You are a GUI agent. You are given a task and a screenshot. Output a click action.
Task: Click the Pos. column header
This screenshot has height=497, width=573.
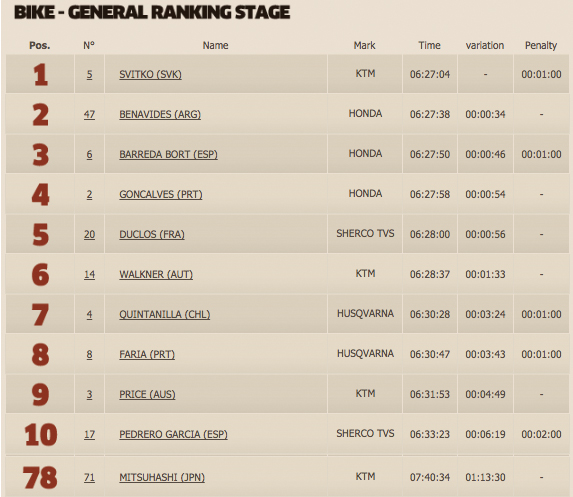pos(39,45)
